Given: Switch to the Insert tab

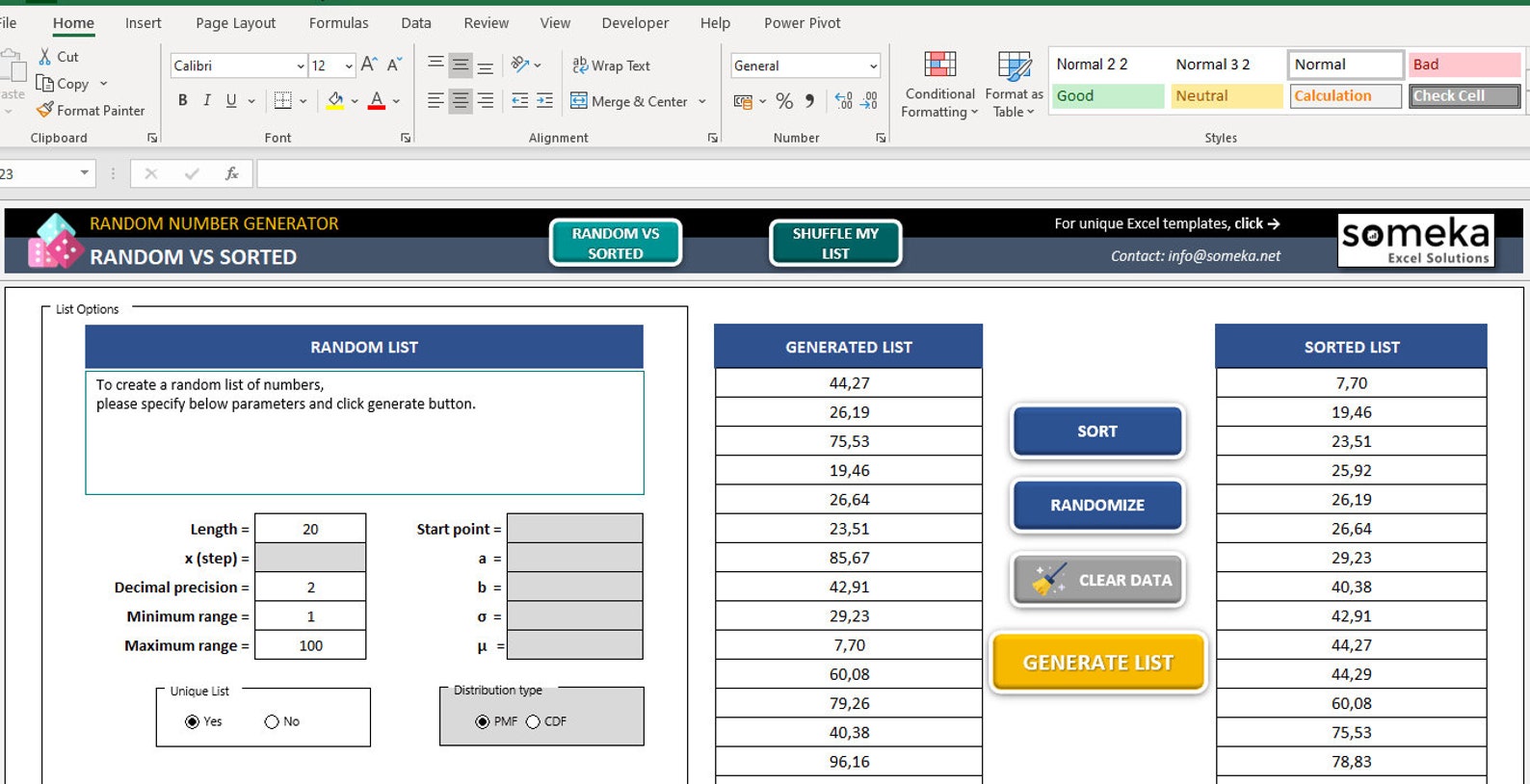Looking at the screenshot, I should pyautogui.click(x=143, y=23).
